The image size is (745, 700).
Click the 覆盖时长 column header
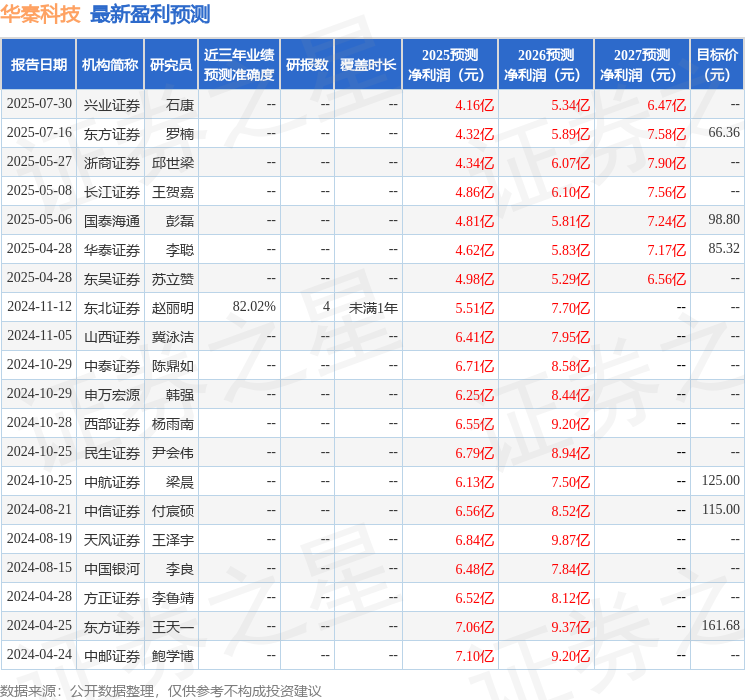pyautogui.click(x=368, y=65)
